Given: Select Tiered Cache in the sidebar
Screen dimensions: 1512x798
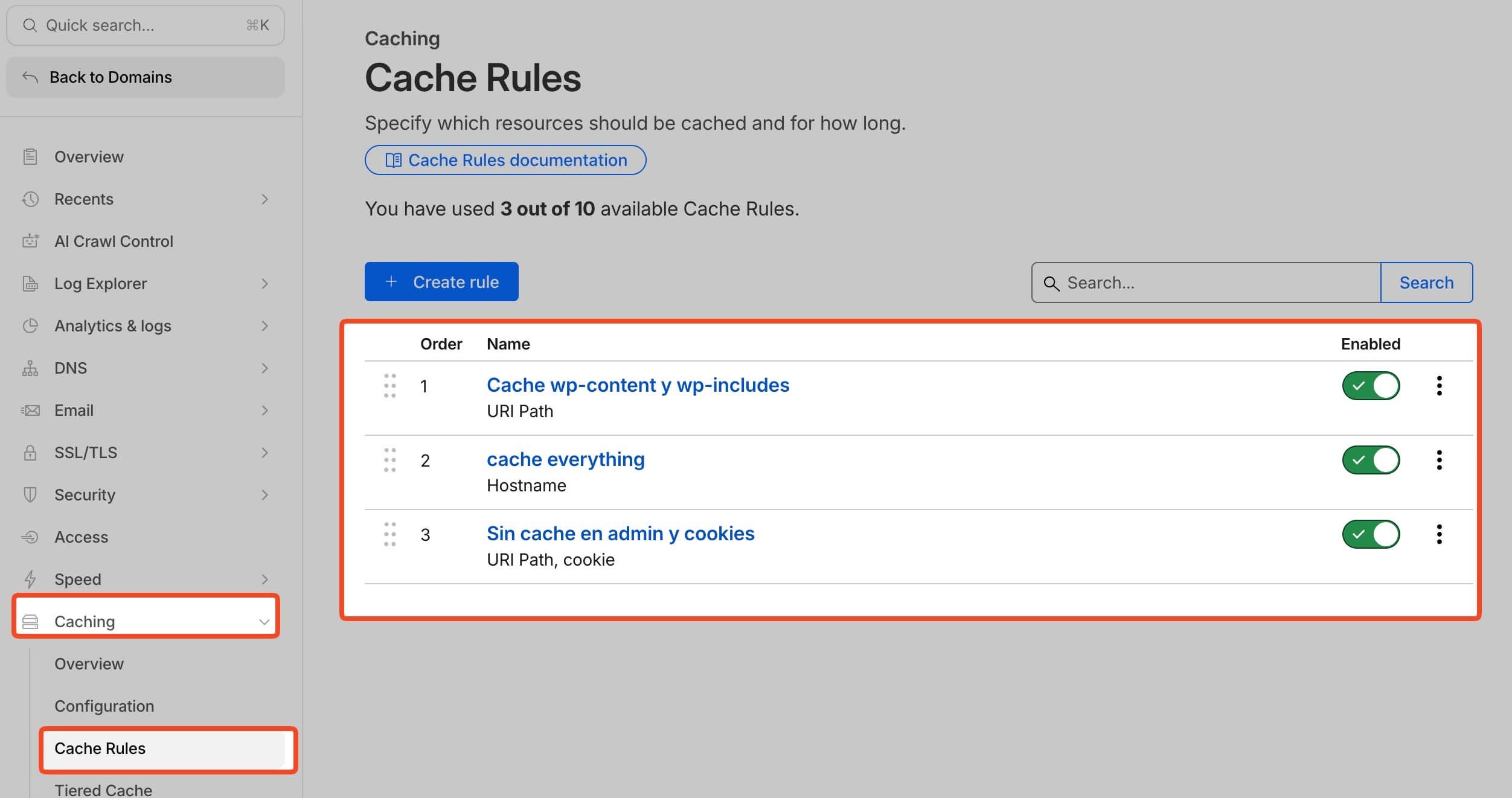Looking at the screenshot, I should 103,790.
